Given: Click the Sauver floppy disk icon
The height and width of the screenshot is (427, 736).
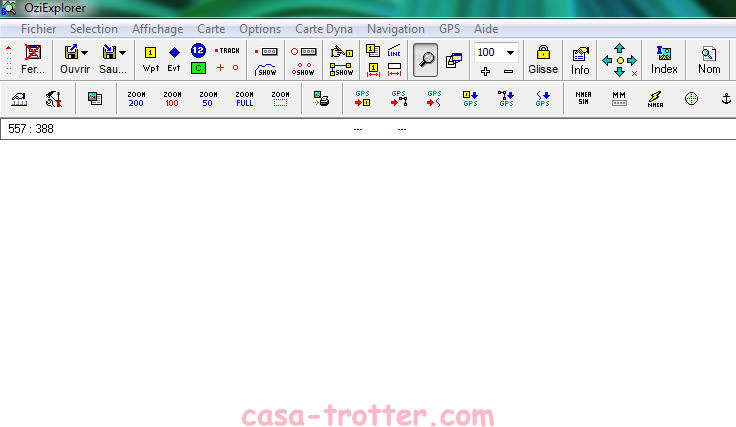Looking at the screenshot, I should [109, 52].
